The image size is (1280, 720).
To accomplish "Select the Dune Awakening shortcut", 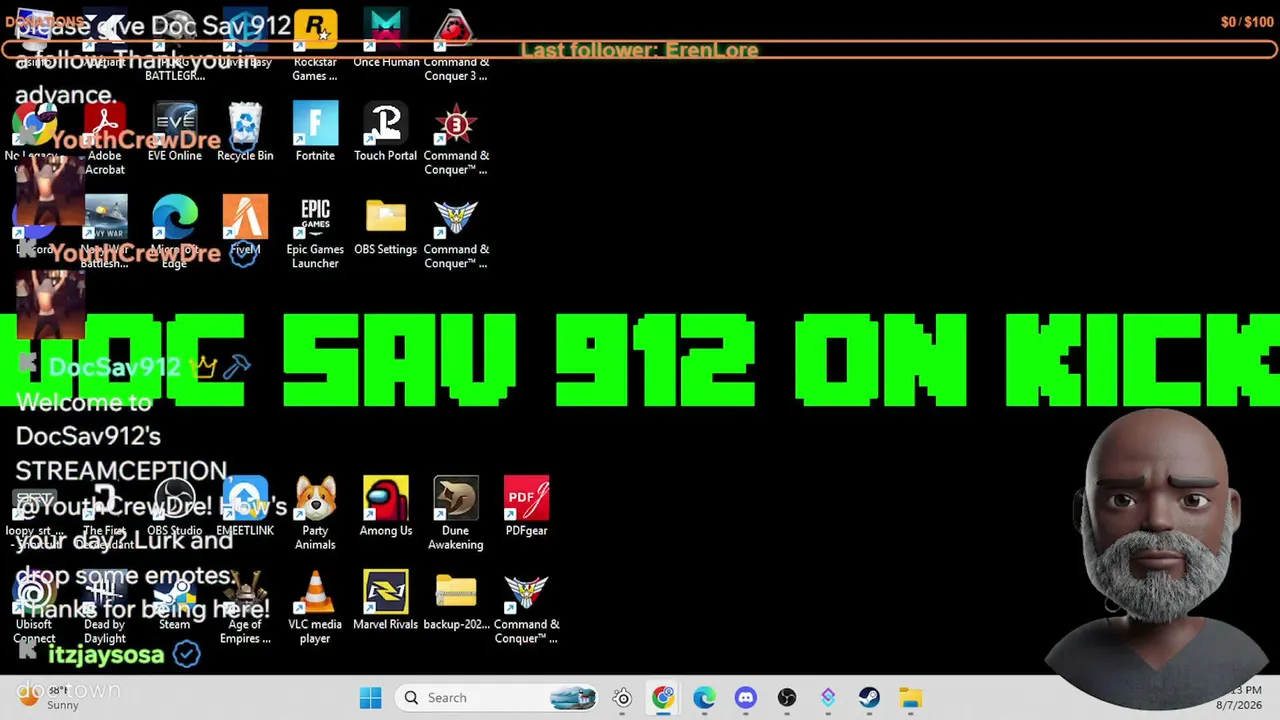I will pyautogui.click(x=456, y=514).
